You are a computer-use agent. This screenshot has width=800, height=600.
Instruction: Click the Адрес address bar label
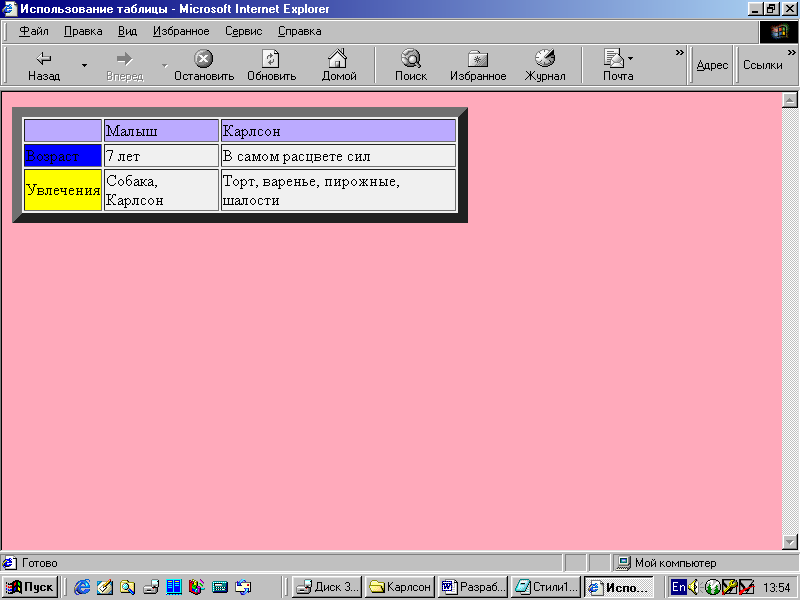coord(712,65)
